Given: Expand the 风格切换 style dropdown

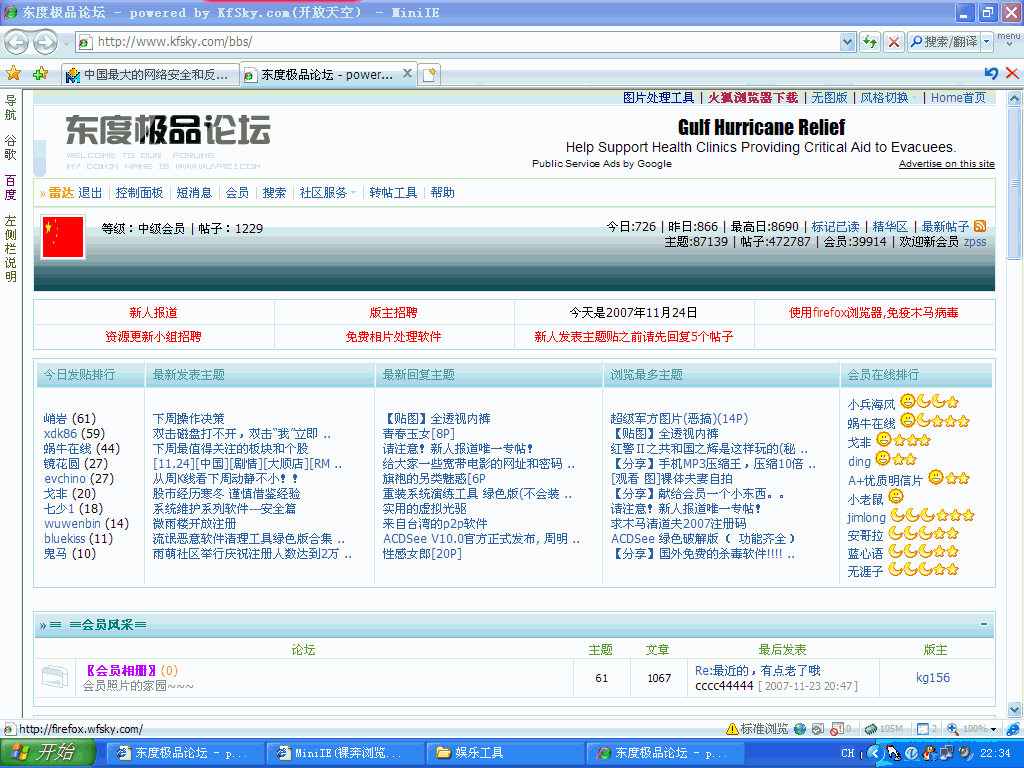Looking at the screenshot, I should point(888,97).
